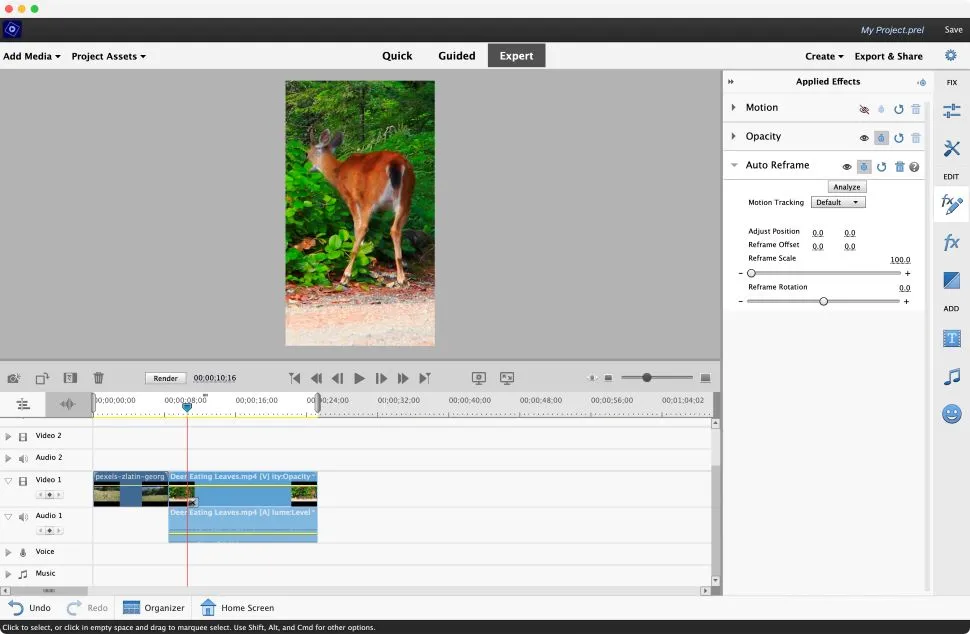970x634 pixels.
Task: Open the Add Media menu
Action: click(28, 56)
